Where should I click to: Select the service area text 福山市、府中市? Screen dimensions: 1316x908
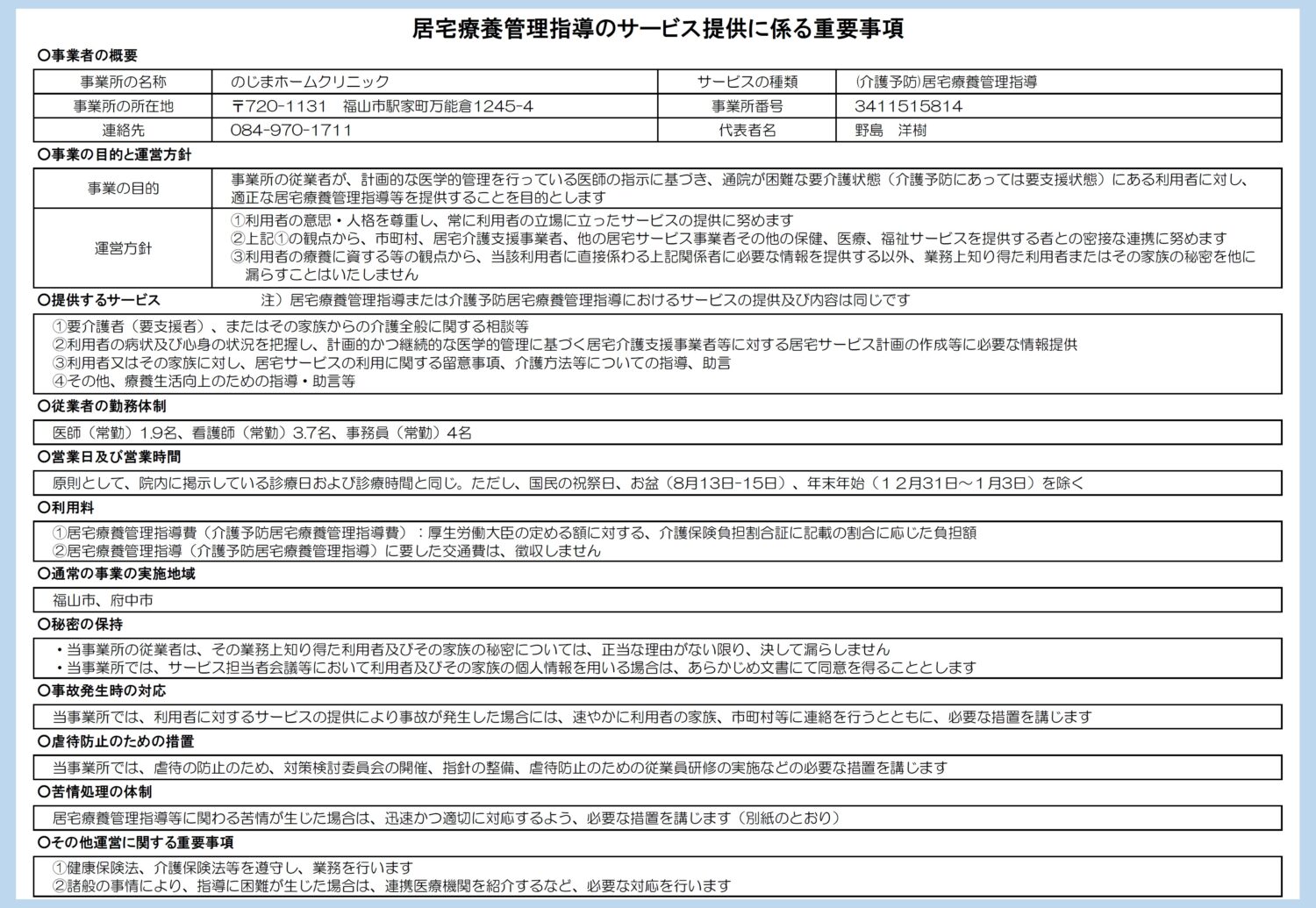[x=103, y=600]
